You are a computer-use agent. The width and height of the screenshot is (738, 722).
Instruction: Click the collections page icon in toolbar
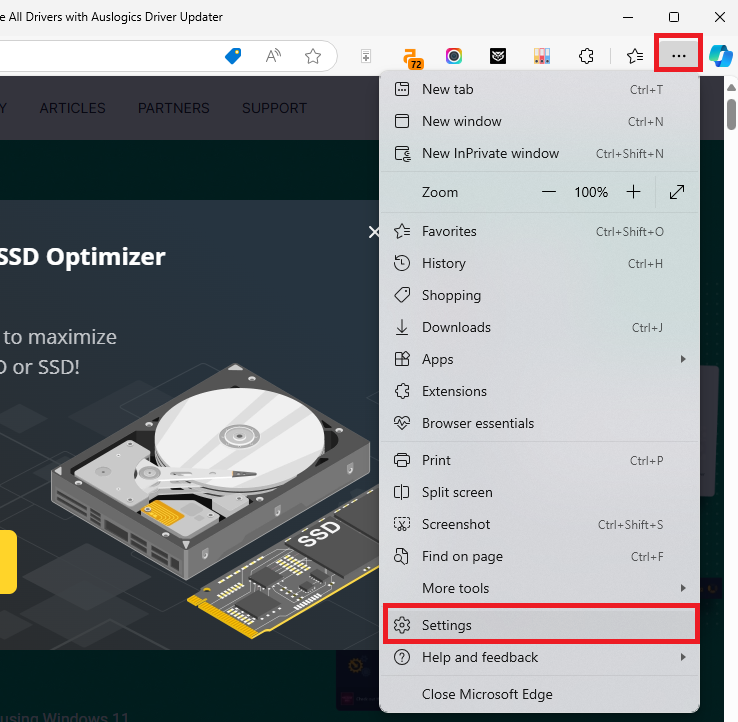click(366, 56)
